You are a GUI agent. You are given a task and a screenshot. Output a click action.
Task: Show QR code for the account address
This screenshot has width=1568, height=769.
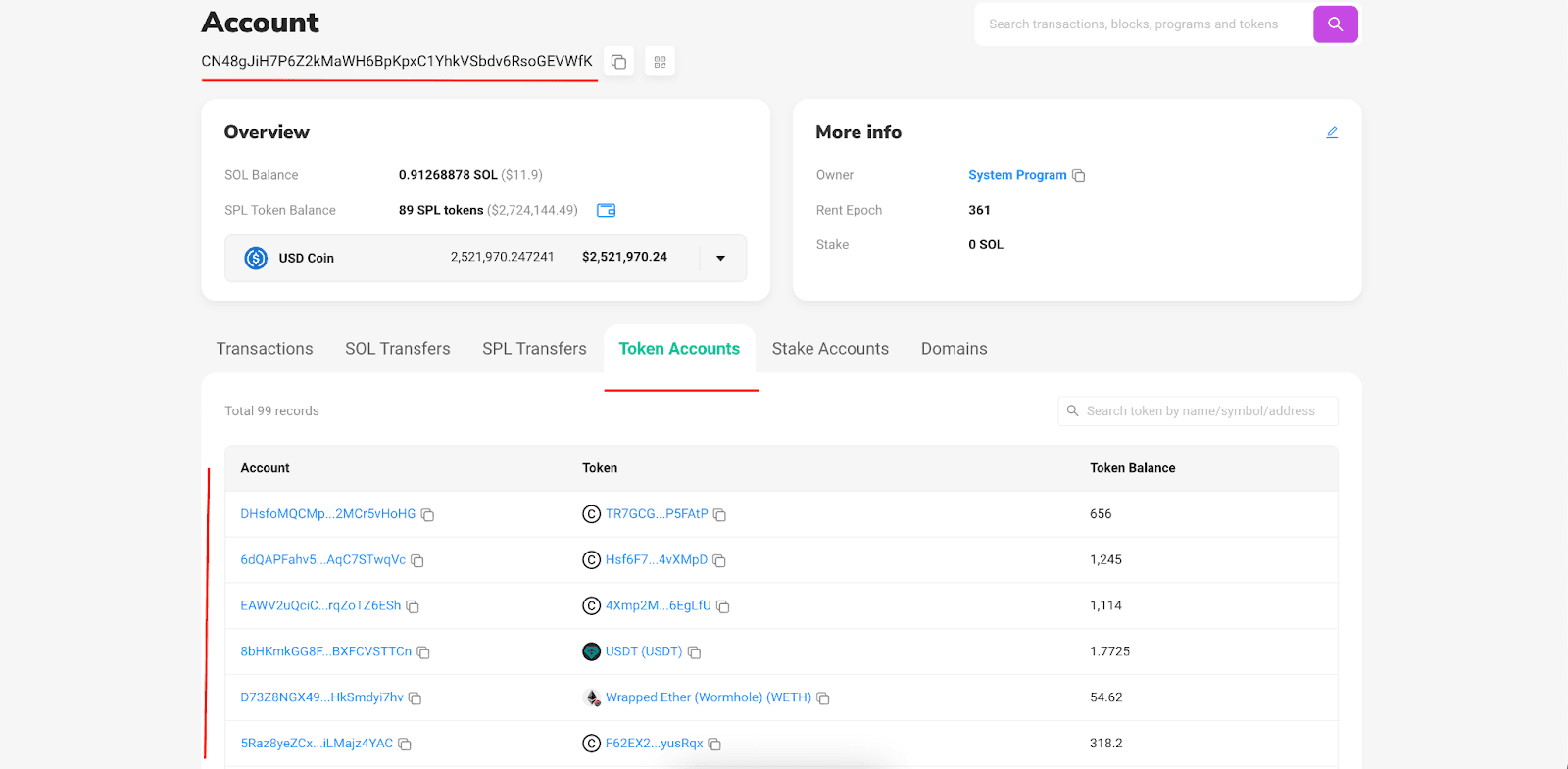click(x=660, y=62)
